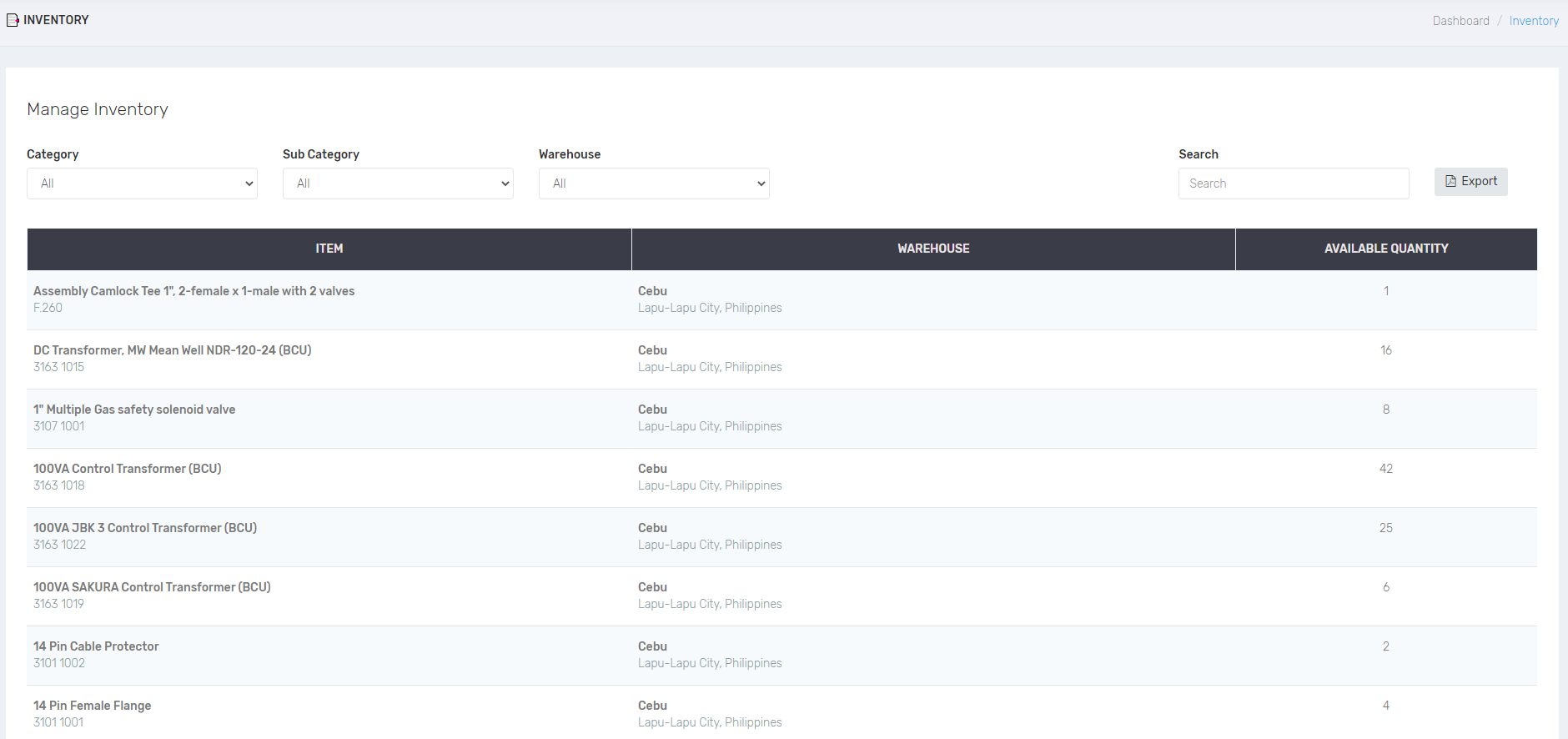
Task: Click the Inventory breadcrumb link
Action: 1533,21
